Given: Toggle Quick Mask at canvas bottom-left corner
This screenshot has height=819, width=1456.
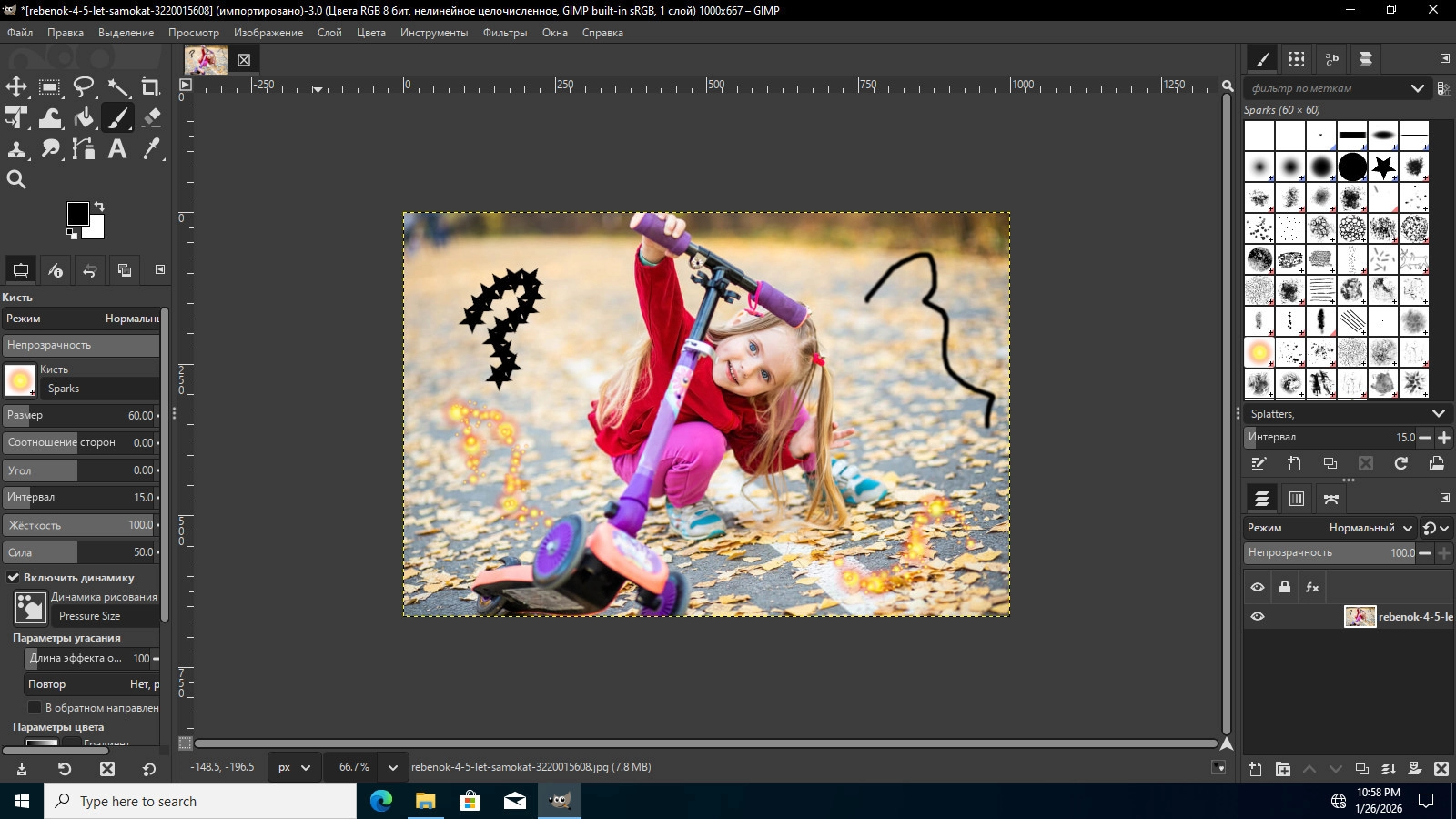Looking at the screenshot, I should coord(186,743).
